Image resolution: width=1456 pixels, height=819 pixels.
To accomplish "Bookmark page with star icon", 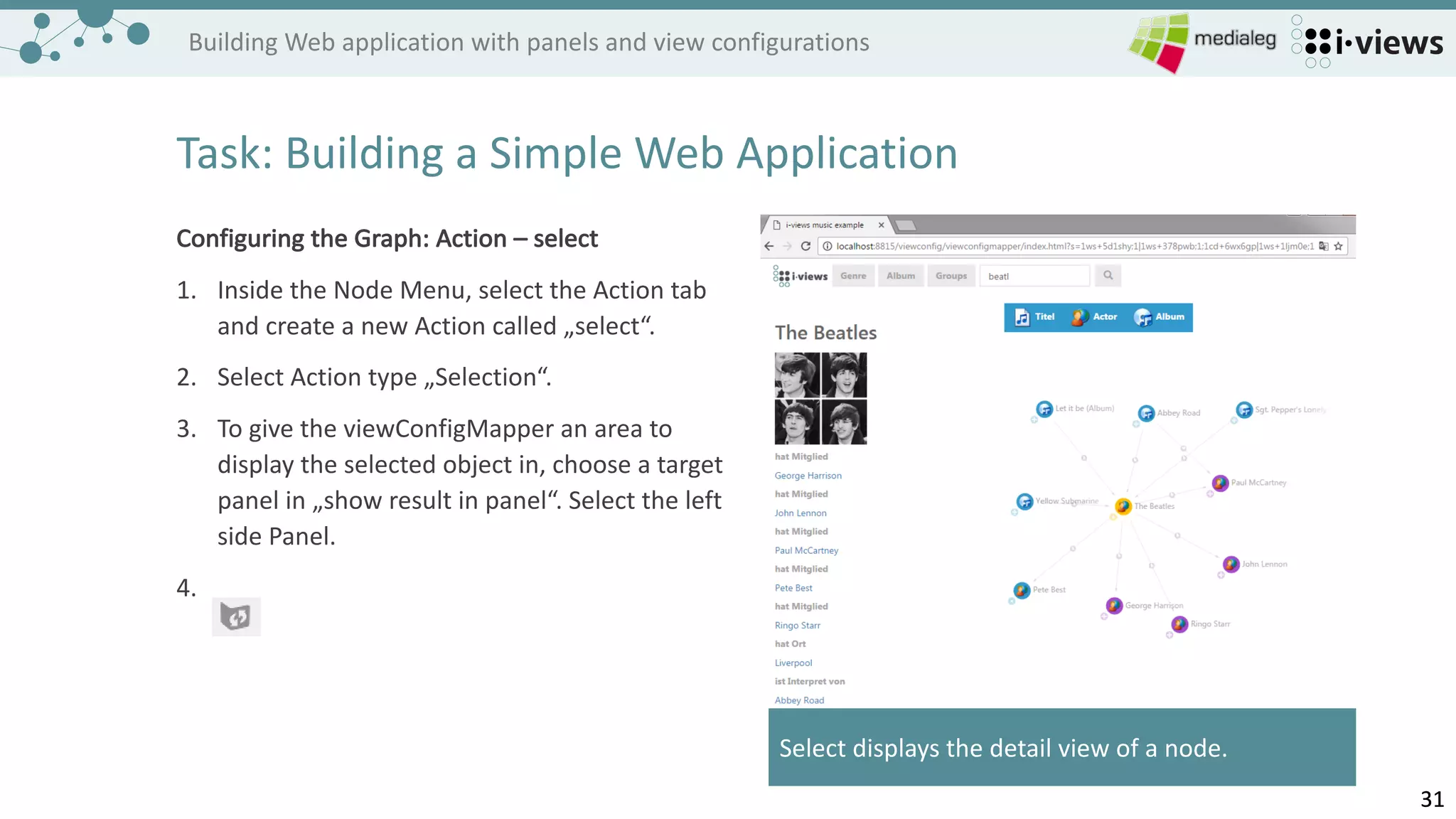I will 1338,246.
